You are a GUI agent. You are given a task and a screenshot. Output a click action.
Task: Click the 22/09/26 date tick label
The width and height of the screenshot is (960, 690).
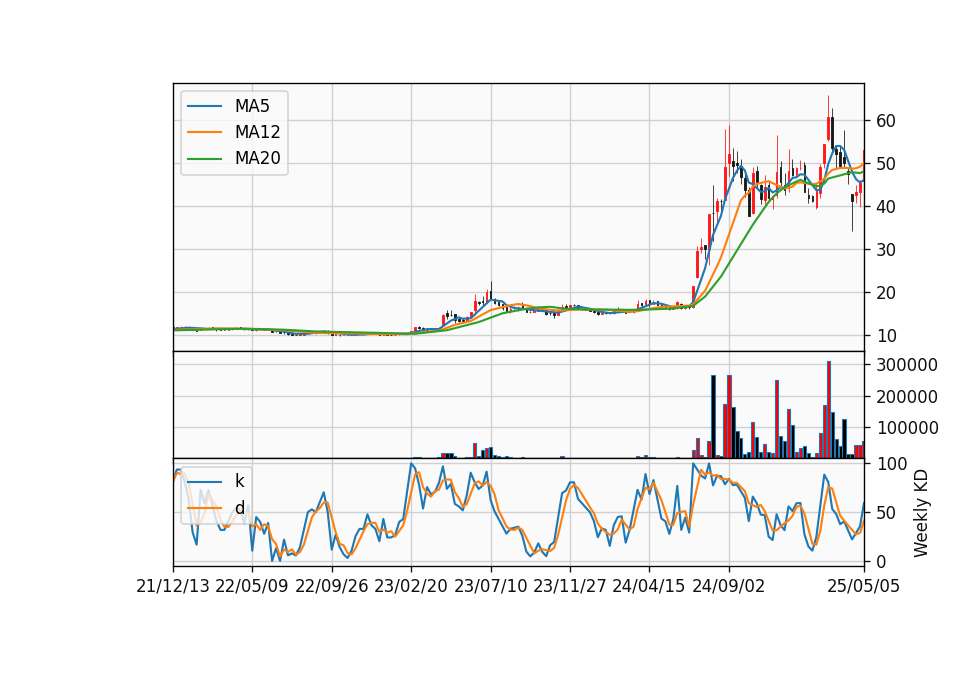point(332,586)
